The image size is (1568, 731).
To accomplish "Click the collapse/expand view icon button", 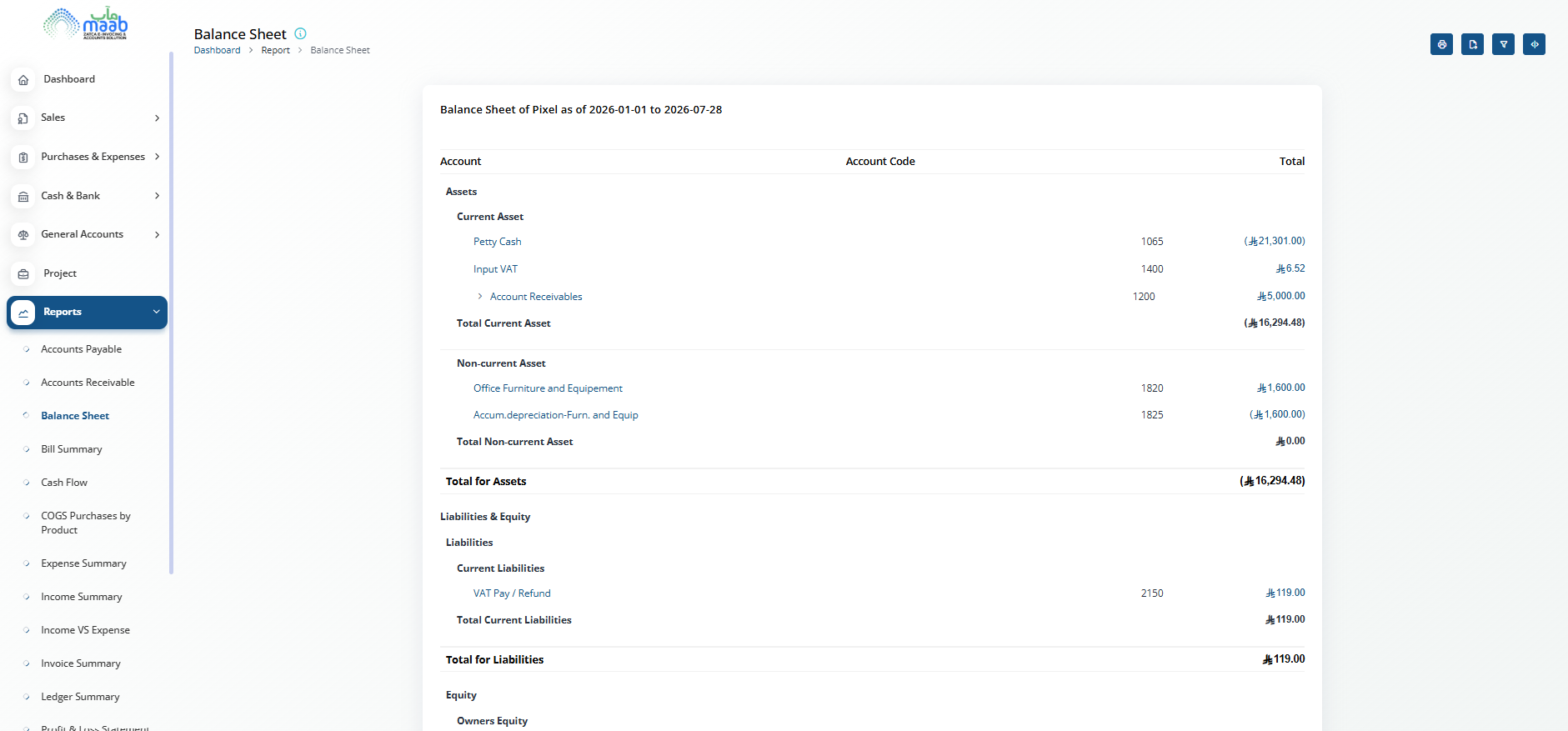I will click(1534, 44).
